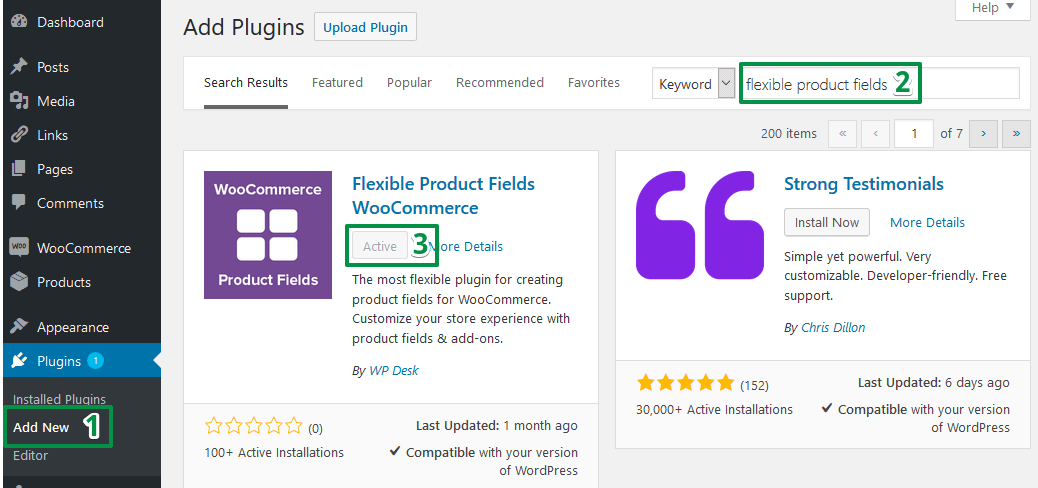Click the Upload Plugin button
Screen dimensions: 1038x488
click(x=365, y=28)
